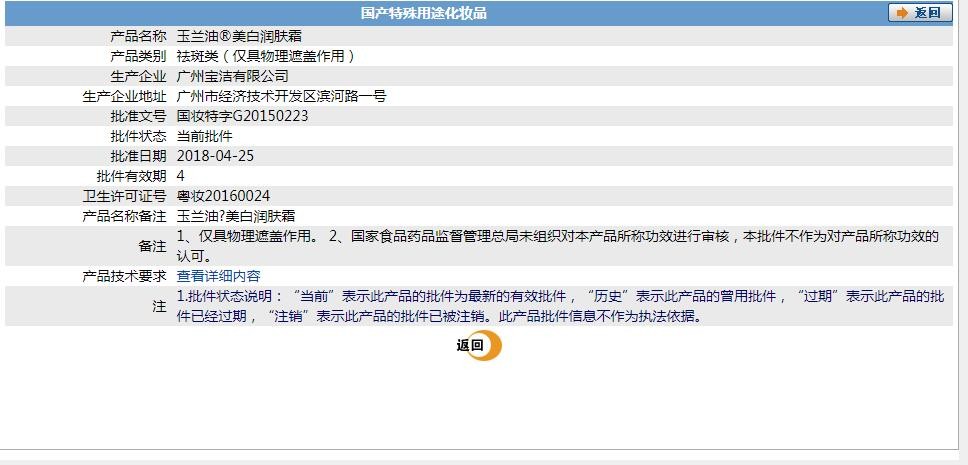
Task: Click the 批准日期 label
Action: (138, 156)
